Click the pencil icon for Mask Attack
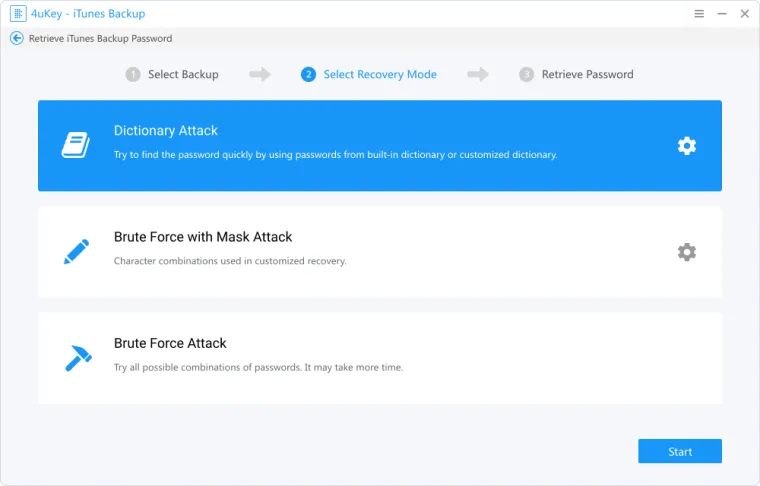 point(77,251)
